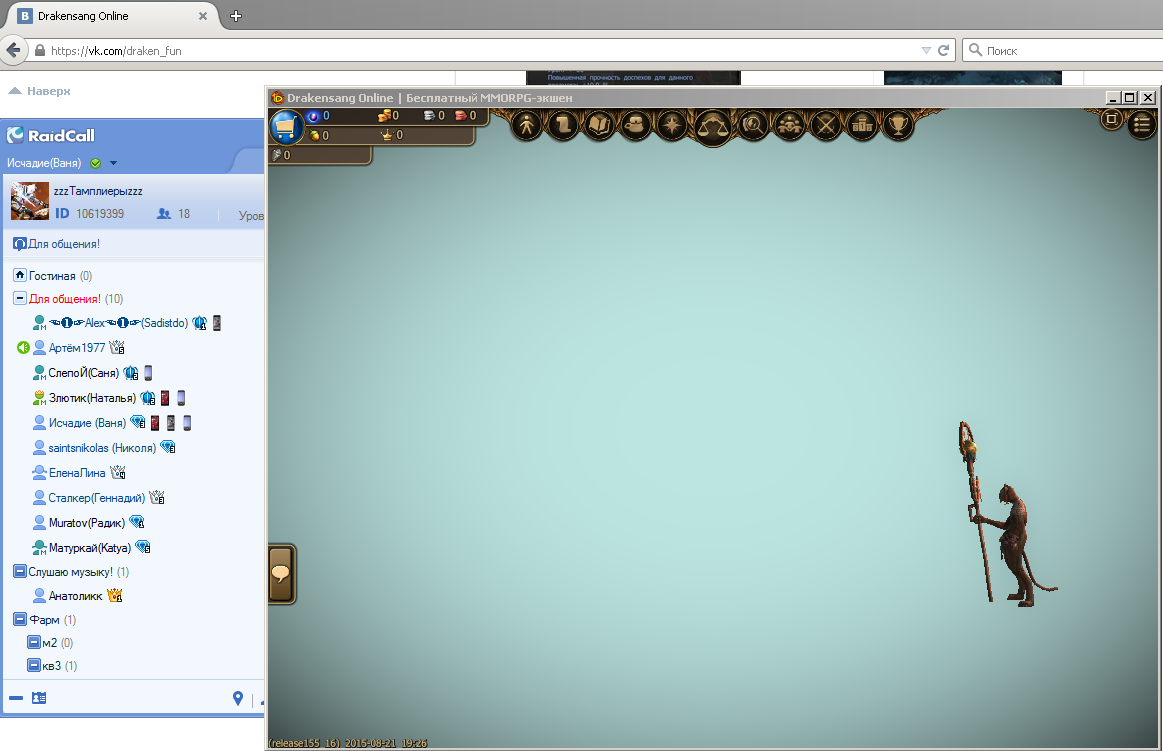Image resolution: width=1163 pixels, height=751 pixels.
Task: Select user Alex (Sadistdo)
Action: 118,322
